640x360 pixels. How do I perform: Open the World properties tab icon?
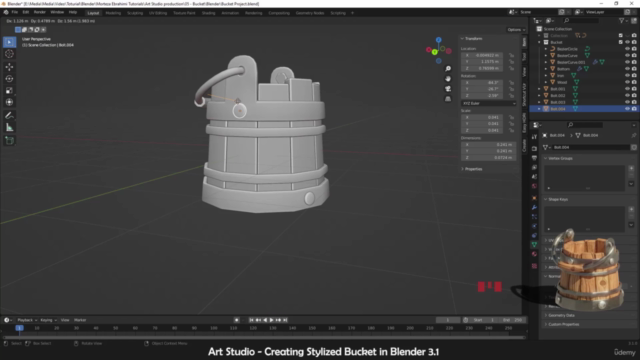pyautogui.click(x=534, y=186)
